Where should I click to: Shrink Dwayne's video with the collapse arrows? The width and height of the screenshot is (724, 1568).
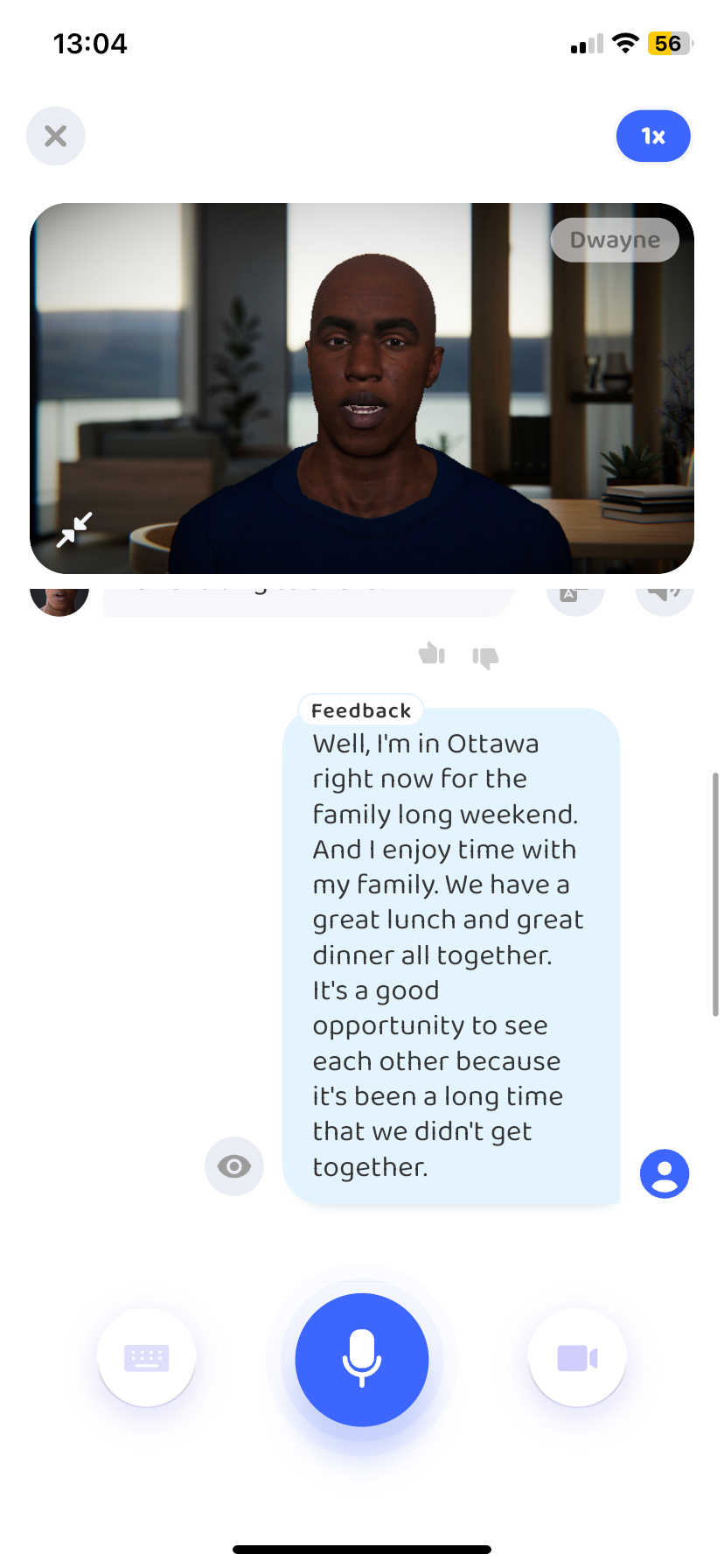click(74, 529)
